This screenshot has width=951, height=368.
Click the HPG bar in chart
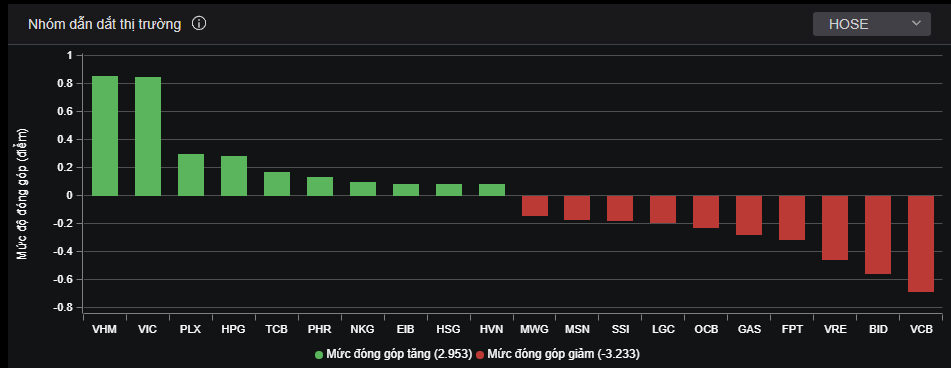234,176
